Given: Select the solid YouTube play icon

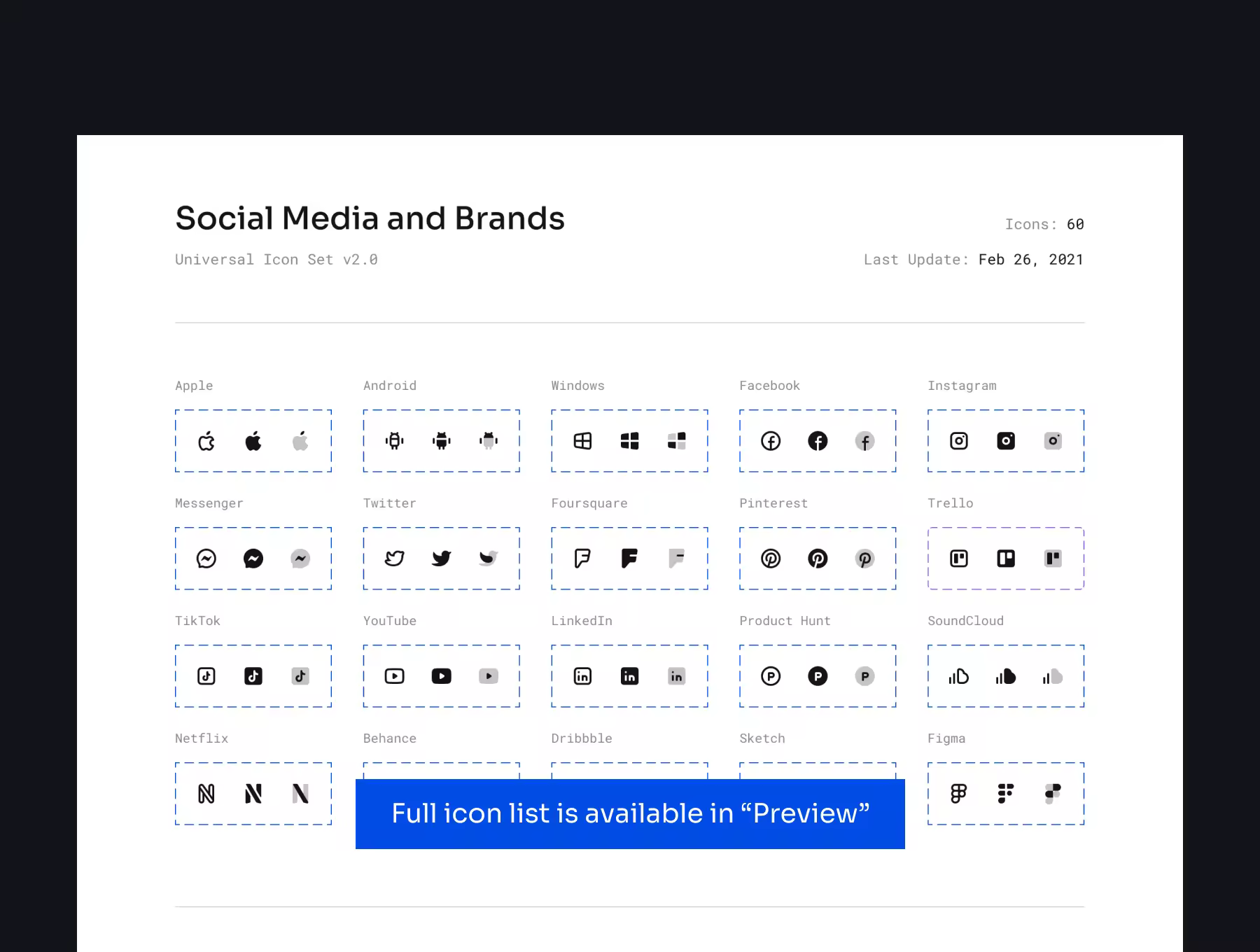Looking at the screenshot, I should [442, 676].
